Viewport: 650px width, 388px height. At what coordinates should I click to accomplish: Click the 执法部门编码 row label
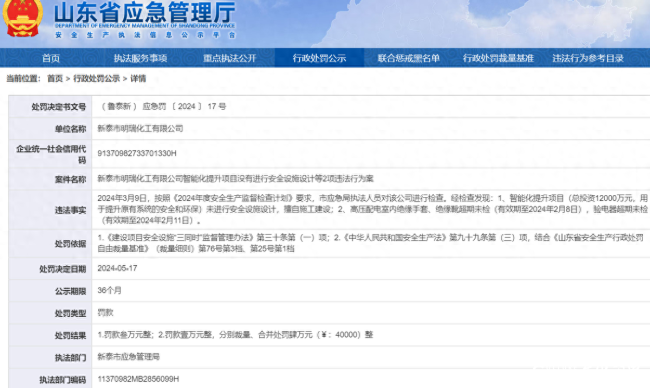pos(63,380)
